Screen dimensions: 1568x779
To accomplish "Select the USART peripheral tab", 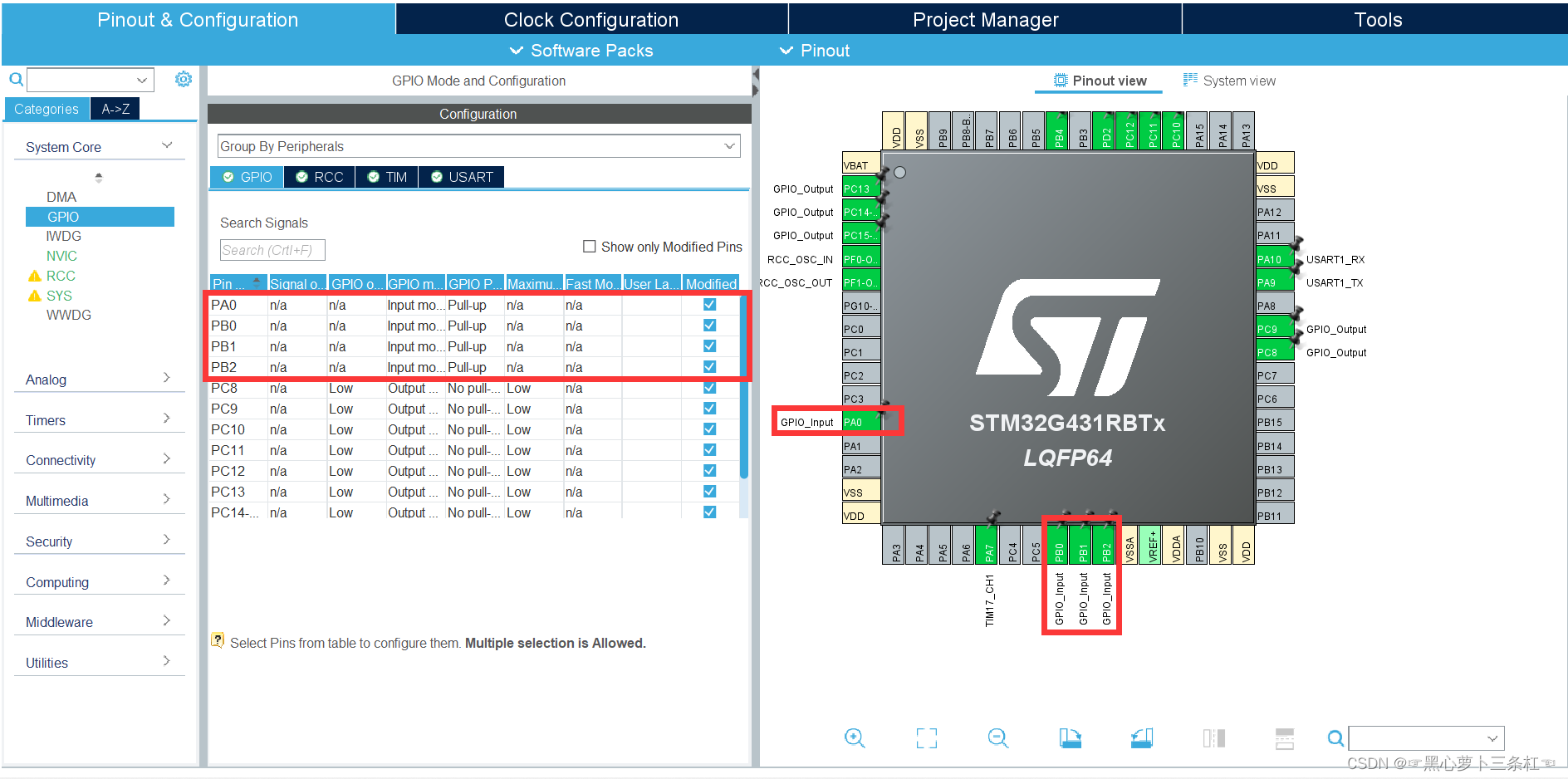I will tap(462, 177).
